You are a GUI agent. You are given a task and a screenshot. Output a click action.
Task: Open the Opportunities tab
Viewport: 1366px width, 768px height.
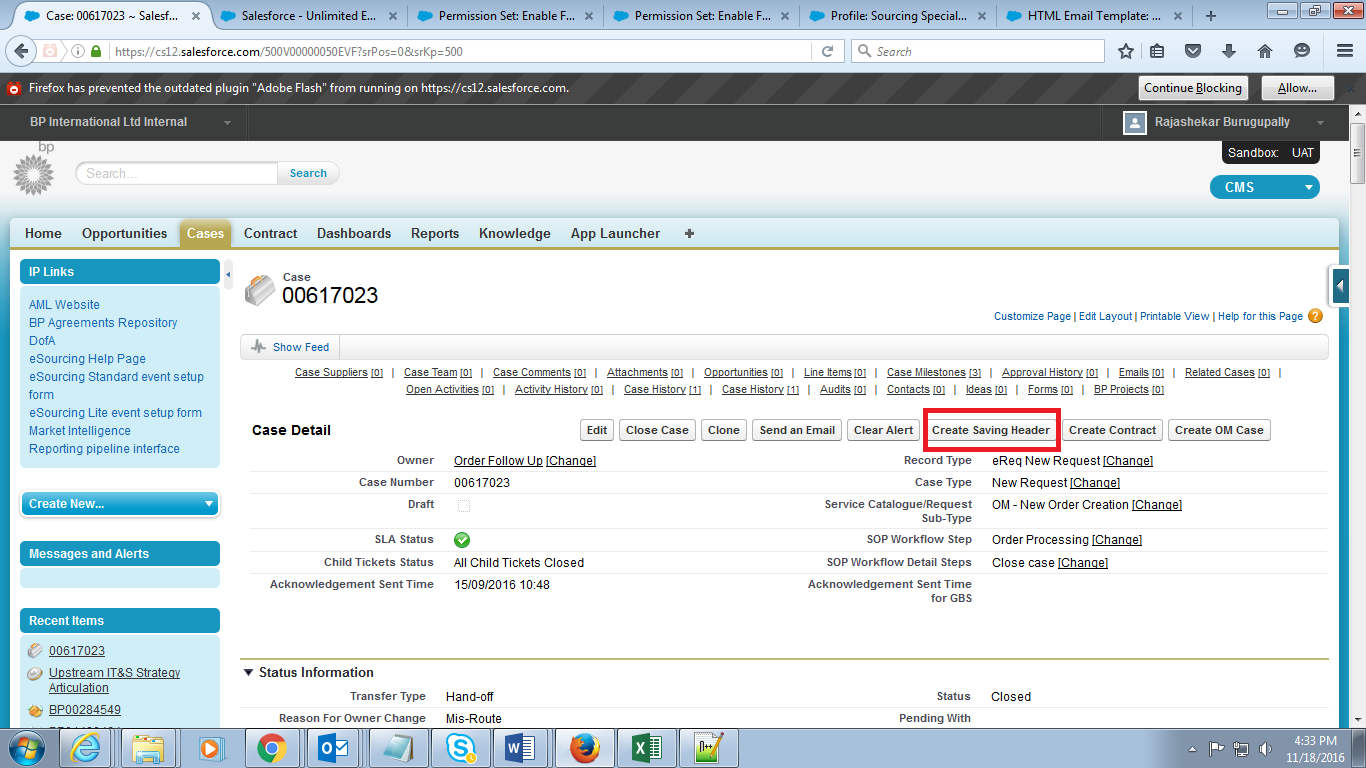[x=124, y=233]
